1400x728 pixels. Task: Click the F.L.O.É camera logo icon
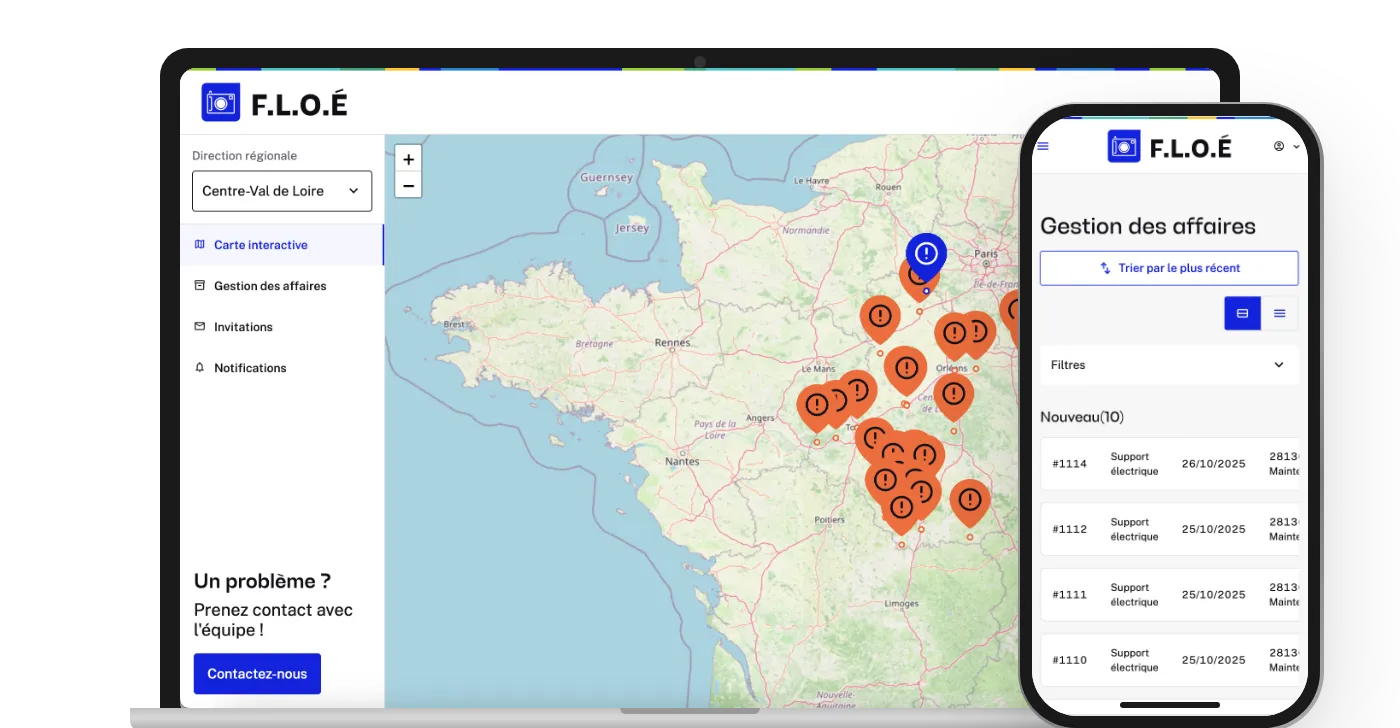click(220, 101)
